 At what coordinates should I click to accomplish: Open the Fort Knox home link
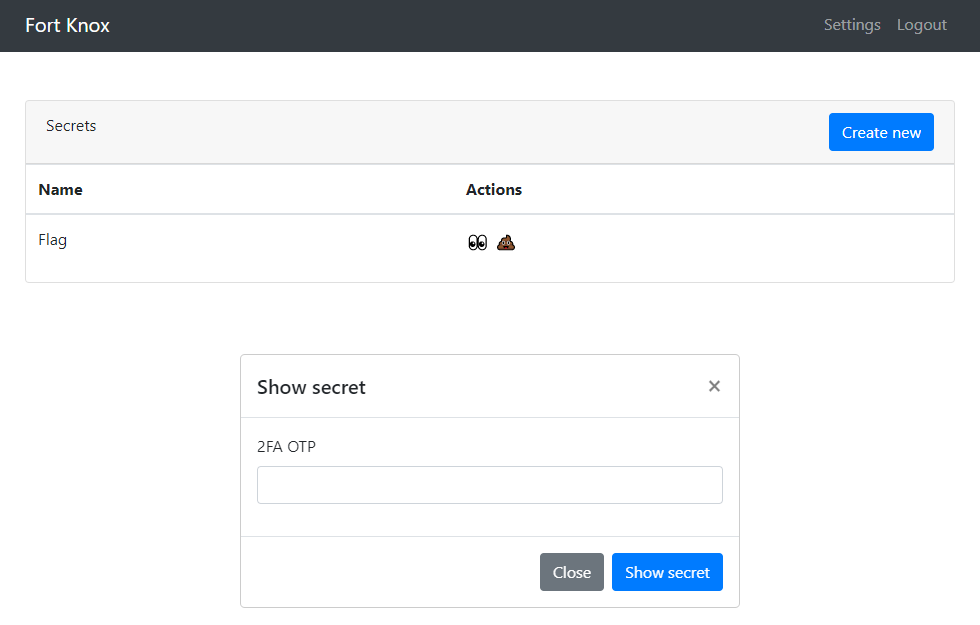tap(68, 25)
